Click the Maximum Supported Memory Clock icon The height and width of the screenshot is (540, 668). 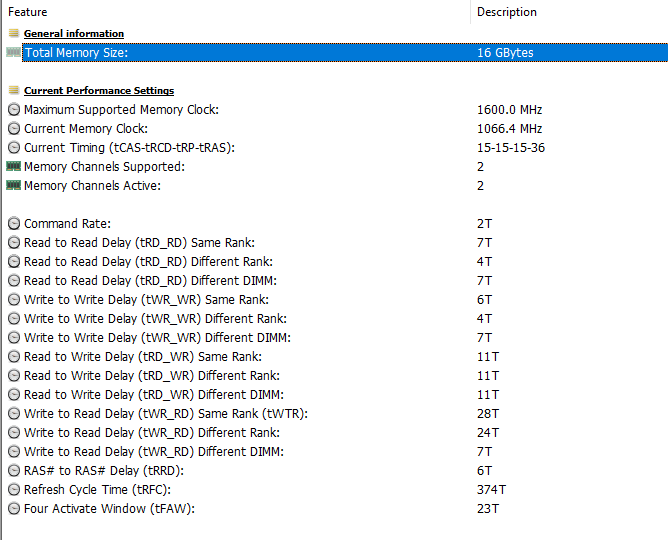13,109
